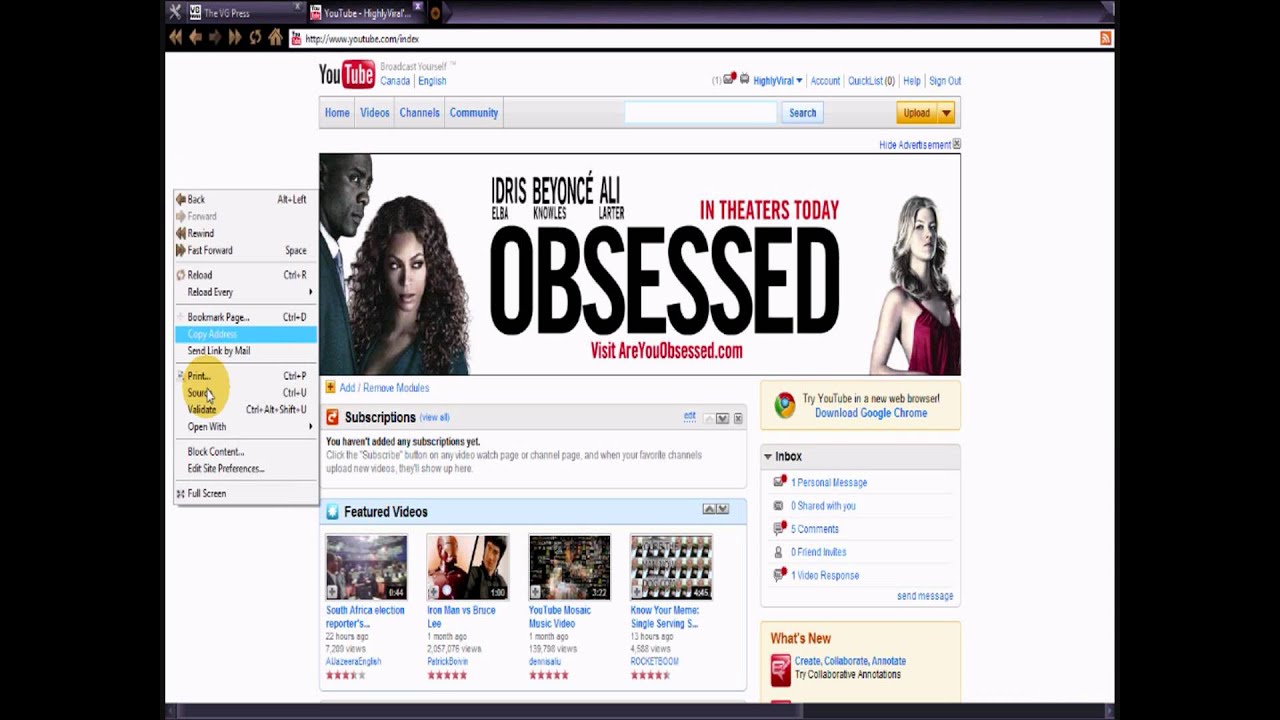This screenshot has height=720, width=1280.
Task: Click the Google Chrome logo icon
Action: (784, 405)
